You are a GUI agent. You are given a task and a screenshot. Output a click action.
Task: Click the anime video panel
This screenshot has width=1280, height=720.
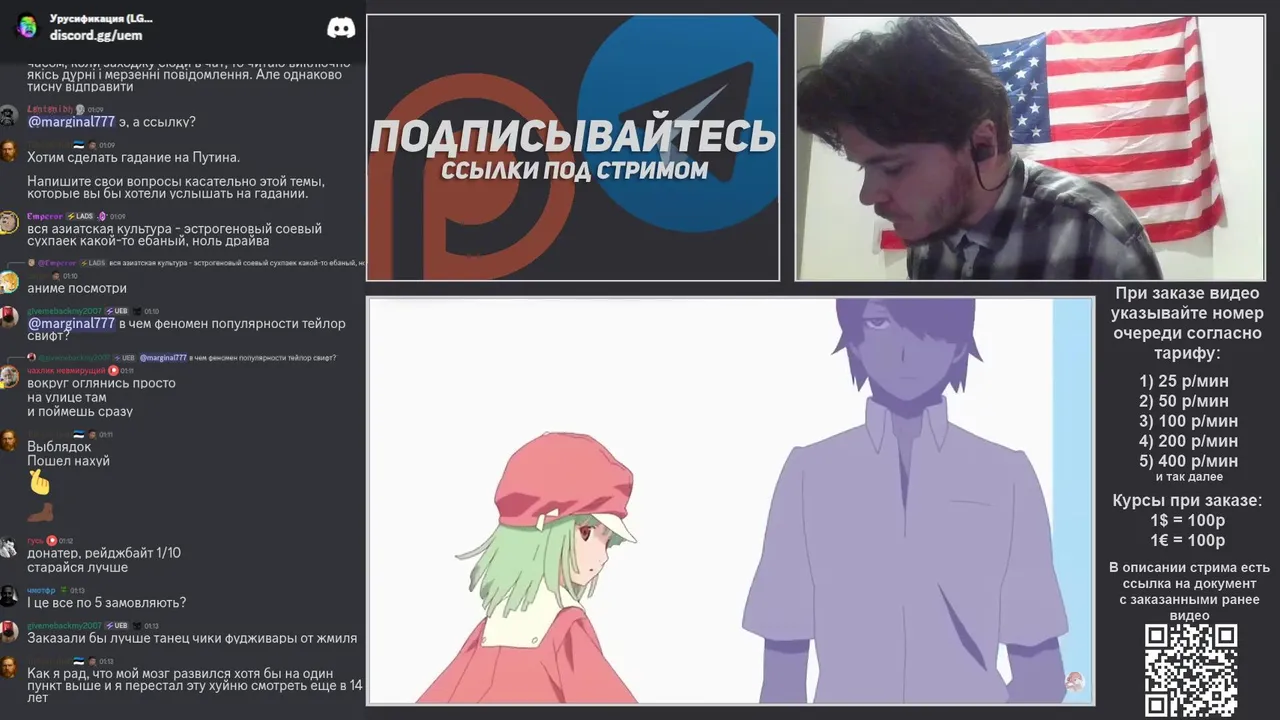point(731,501)
